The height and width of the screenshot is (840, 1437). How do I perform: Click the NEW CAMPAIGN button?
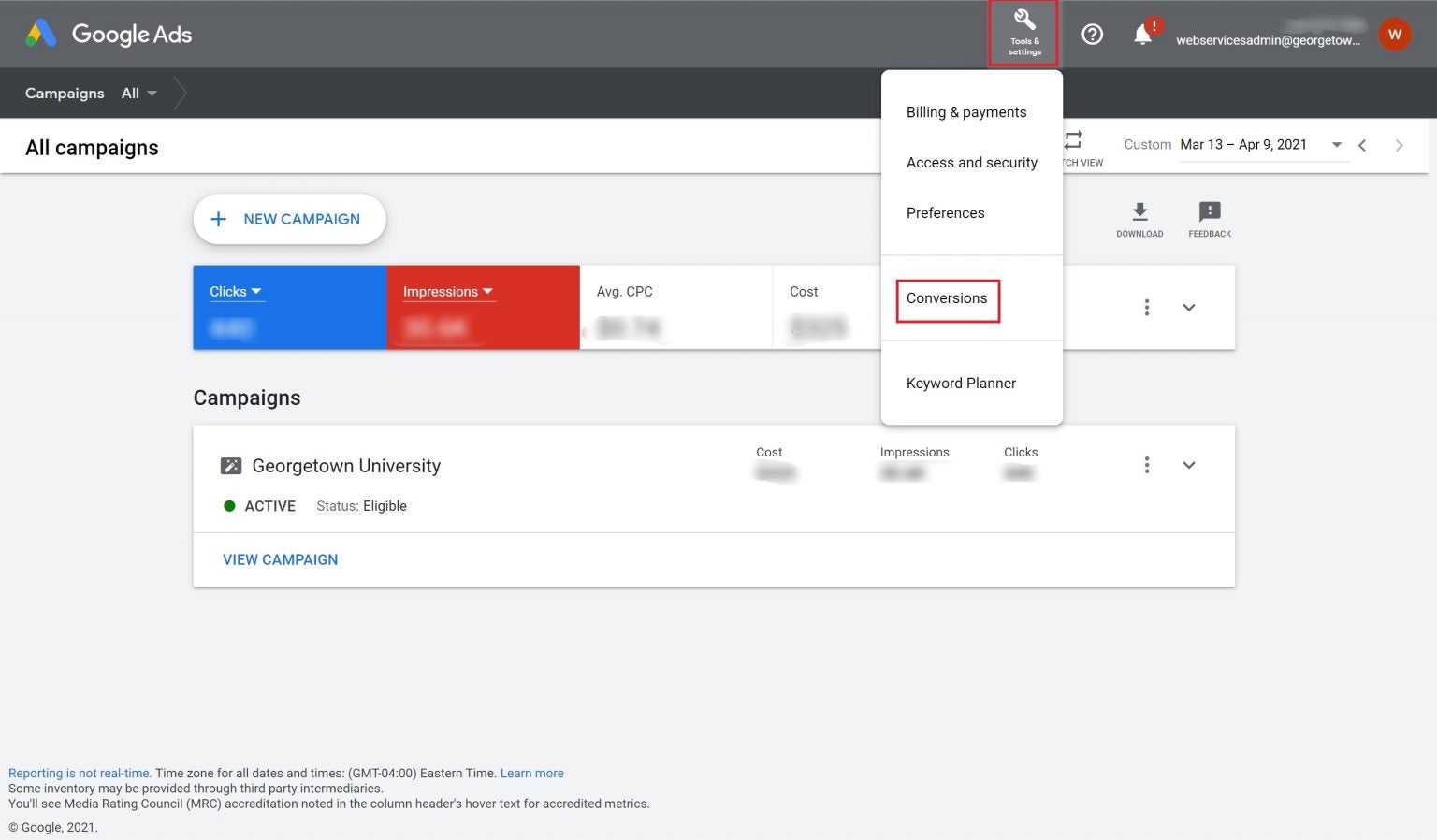pos(289,219)
